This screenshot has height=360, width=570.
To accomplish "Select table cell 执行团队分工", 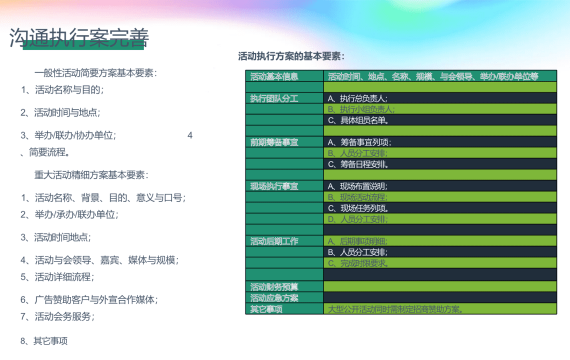I will [285, 98].
